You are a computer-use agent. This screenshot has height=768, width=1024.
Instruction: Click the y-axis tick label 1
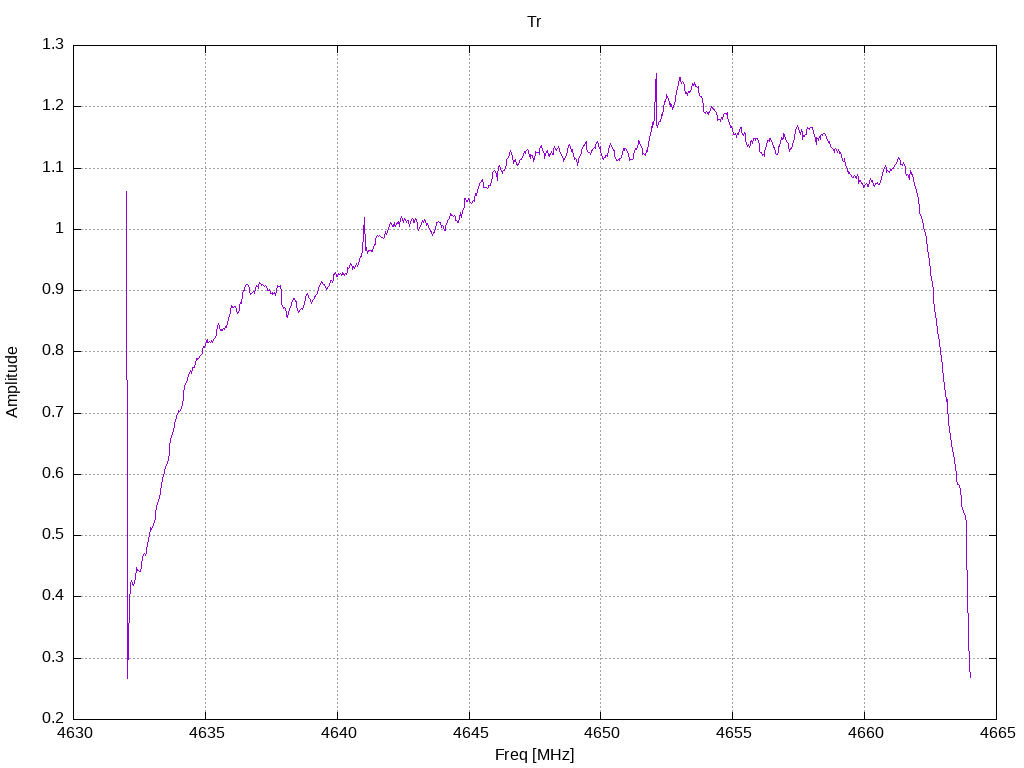pos(59,229)
